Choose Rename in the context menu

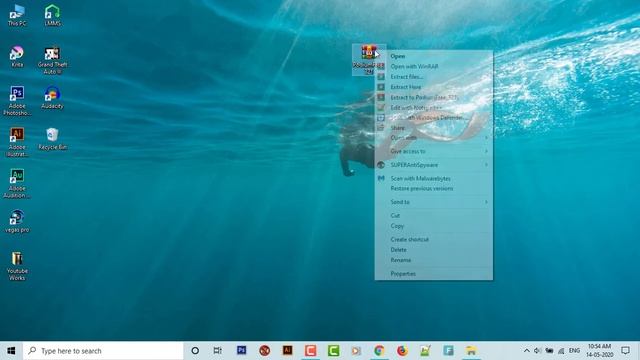(434, 260)
